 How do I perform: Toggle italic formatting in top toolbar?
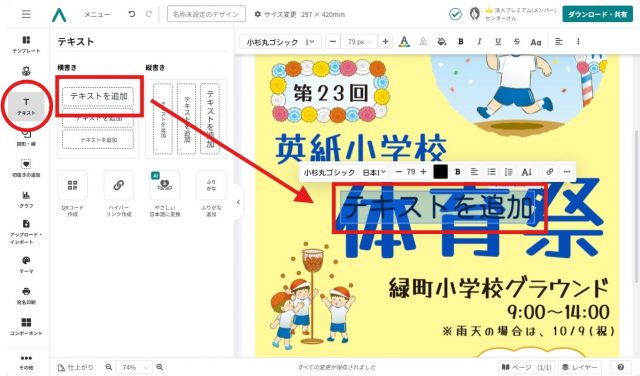(480, 42)
